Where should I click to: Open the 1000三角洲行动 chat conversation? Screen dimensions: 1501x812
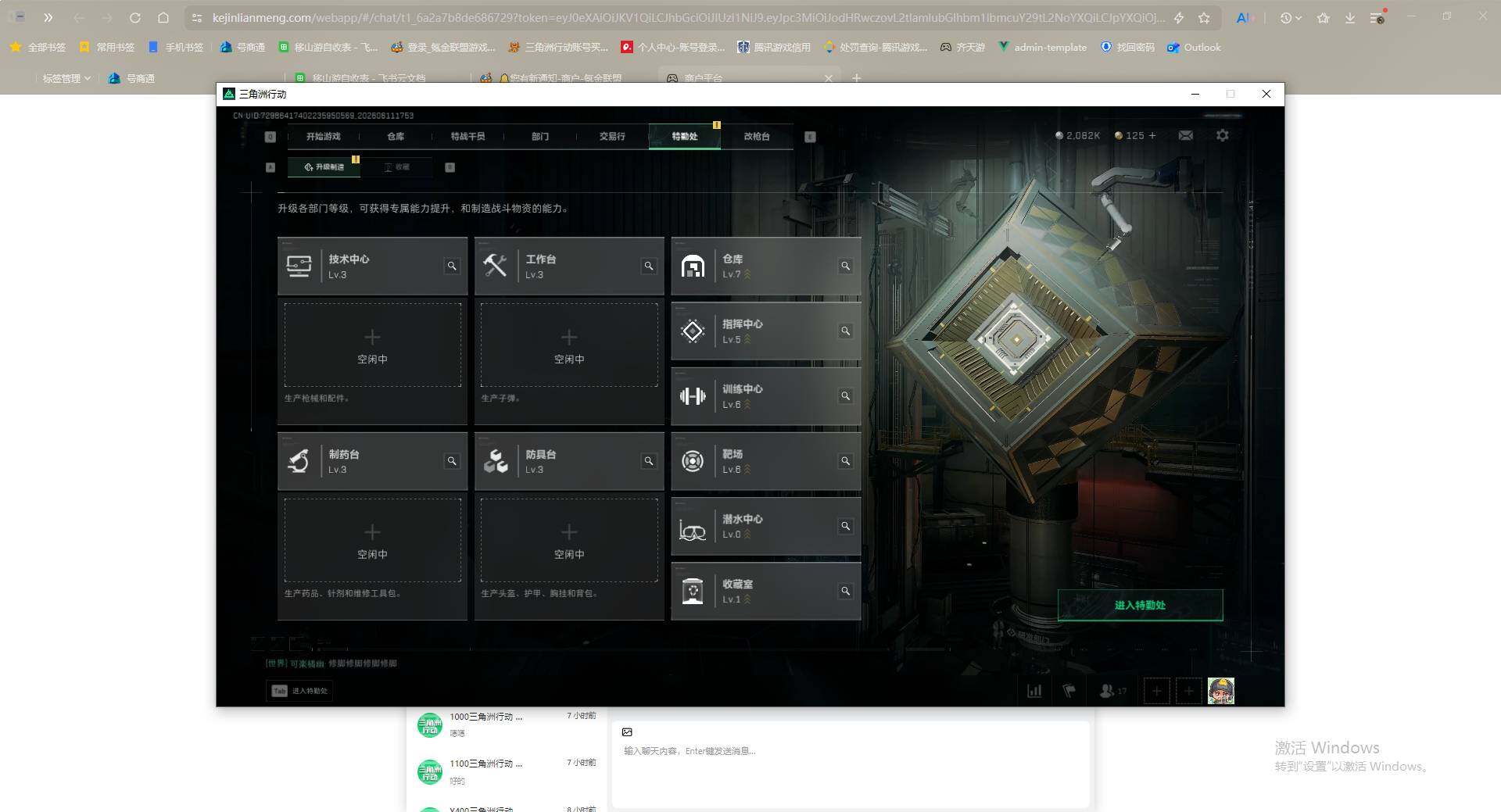[507, 724]
